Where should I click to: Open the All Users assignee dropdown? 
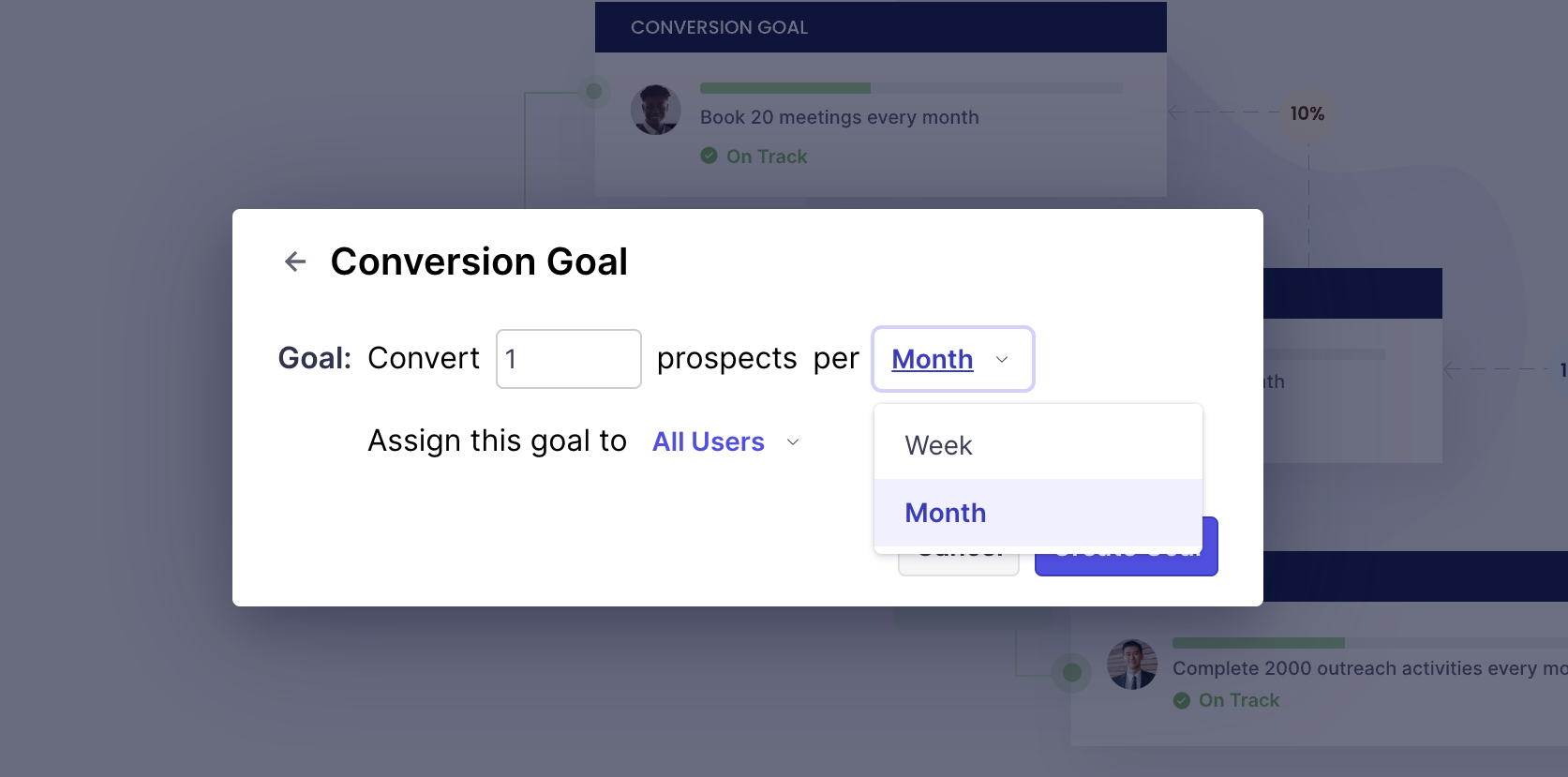tap(709, 441)
